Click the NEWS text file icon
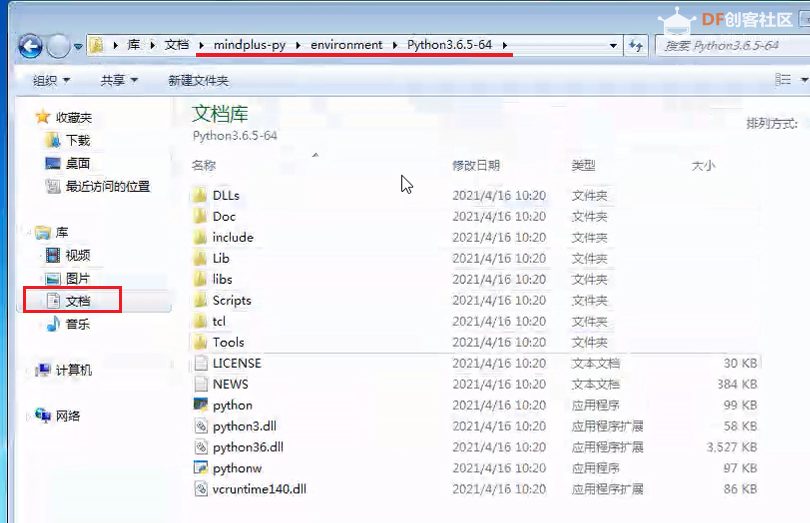The height and width of the screenshot is (523, 810). [200, 384]
